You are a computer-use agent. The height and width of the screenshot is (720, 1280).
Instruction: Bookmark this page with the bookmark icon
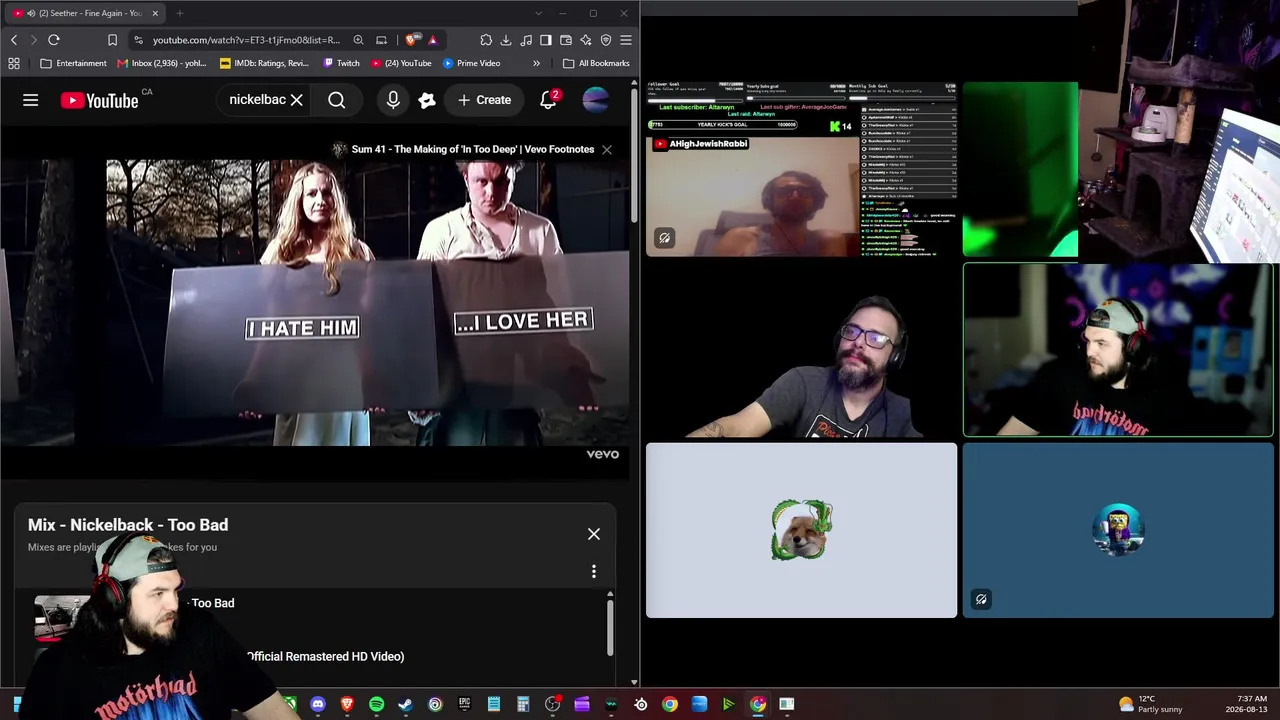(112, 40)
